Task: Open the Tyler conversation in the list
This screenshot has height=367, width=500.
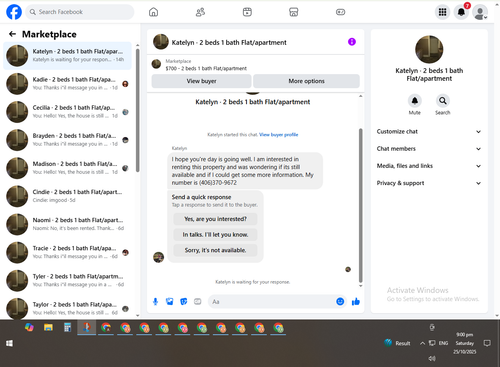Action: coord(68,280)
